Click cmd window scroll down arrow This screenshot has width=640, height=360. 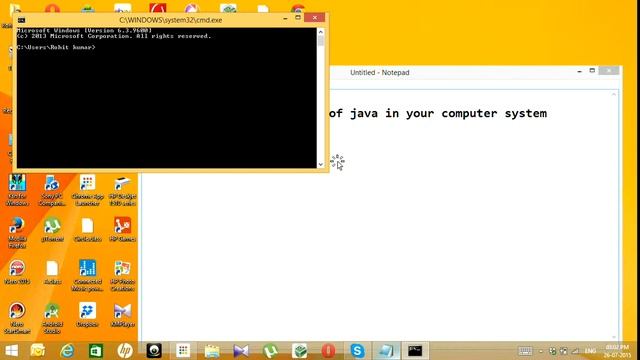pyautogui.click(x=321, y=164)
